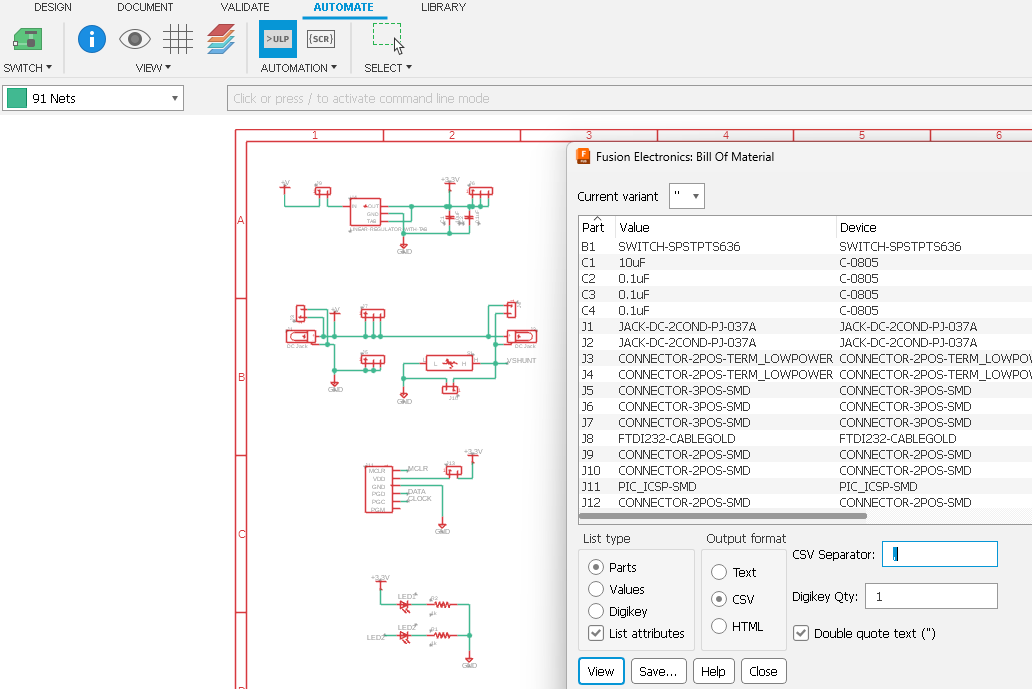Open the Info tool icon

(x=91, y=39)
